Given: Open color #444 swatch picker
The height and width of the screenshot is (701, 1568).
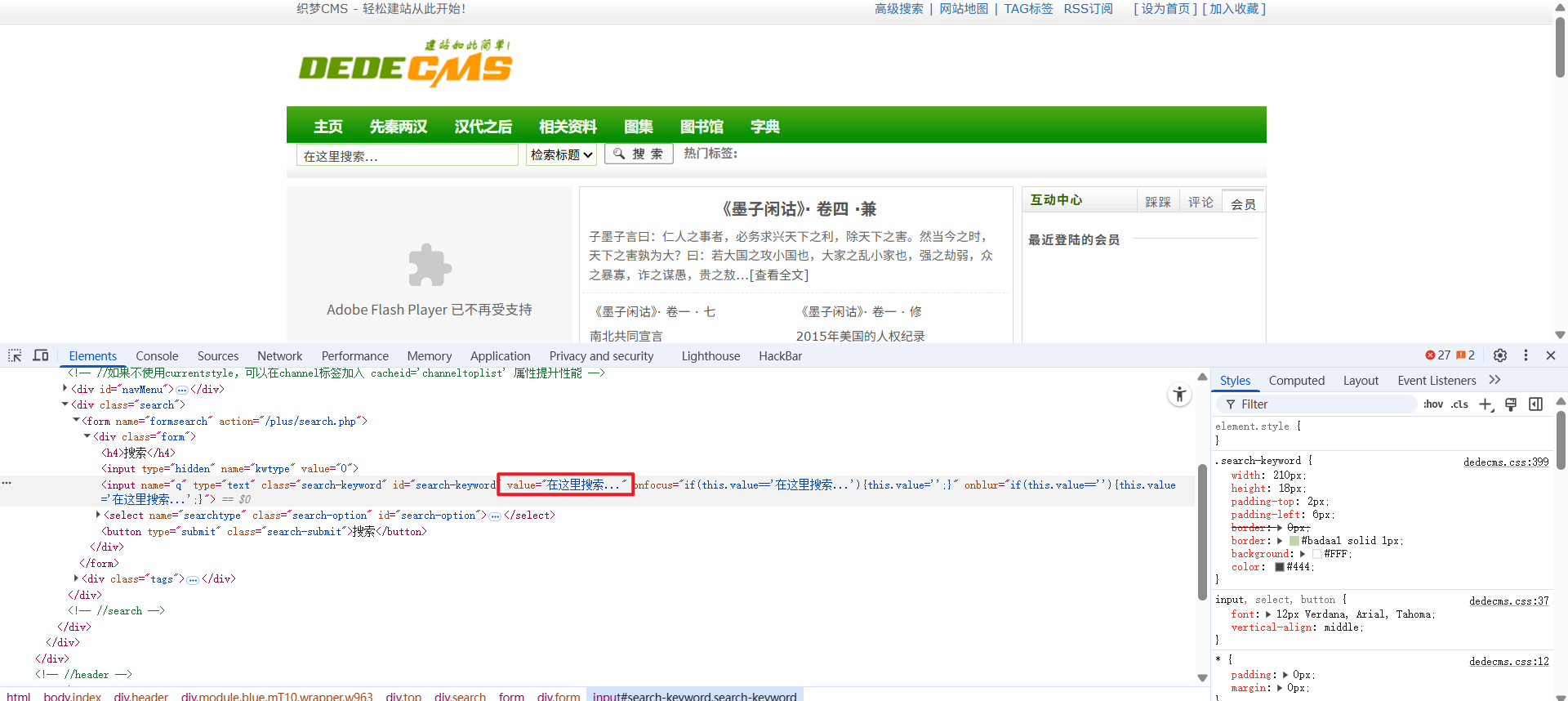Looking at the screenshot, I should coord(1280,567).
